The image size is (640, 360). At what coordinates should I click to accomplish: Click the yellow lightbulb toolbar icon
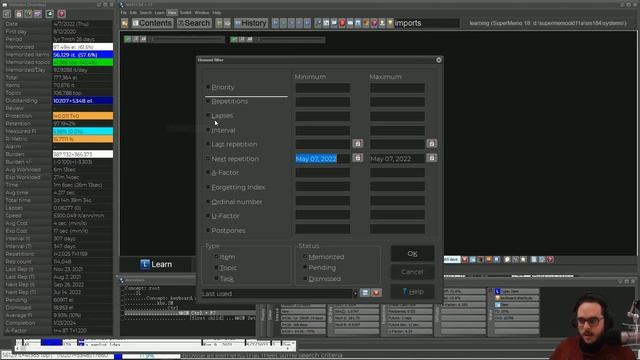pos(390,23)
